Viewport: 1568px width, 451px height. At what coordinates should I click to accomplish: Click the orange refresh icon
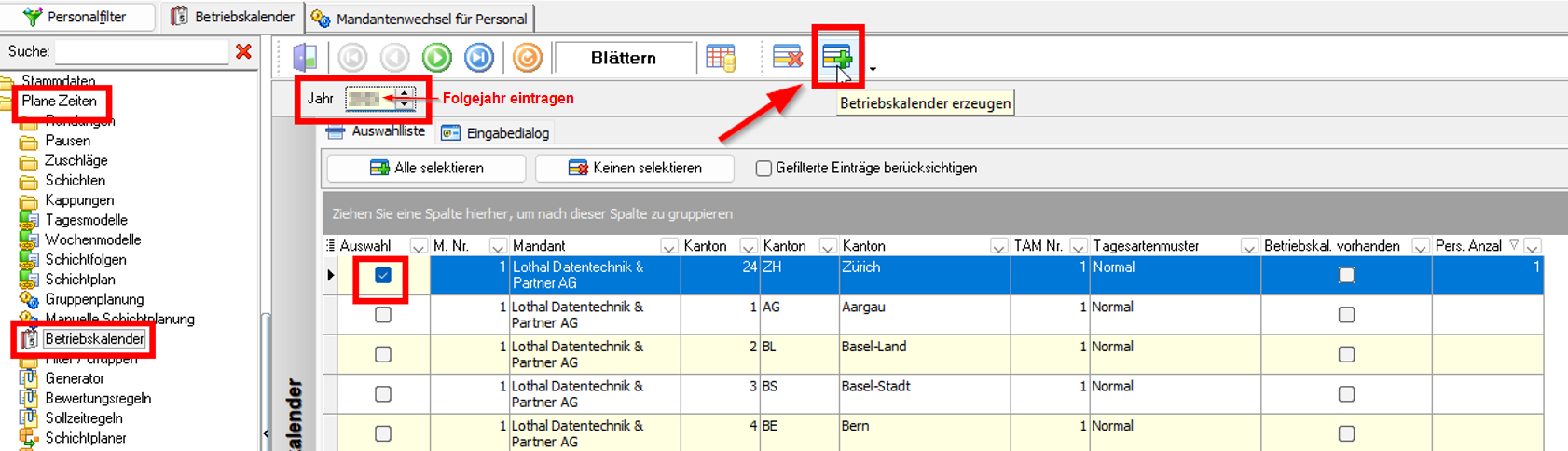[527, 58]
